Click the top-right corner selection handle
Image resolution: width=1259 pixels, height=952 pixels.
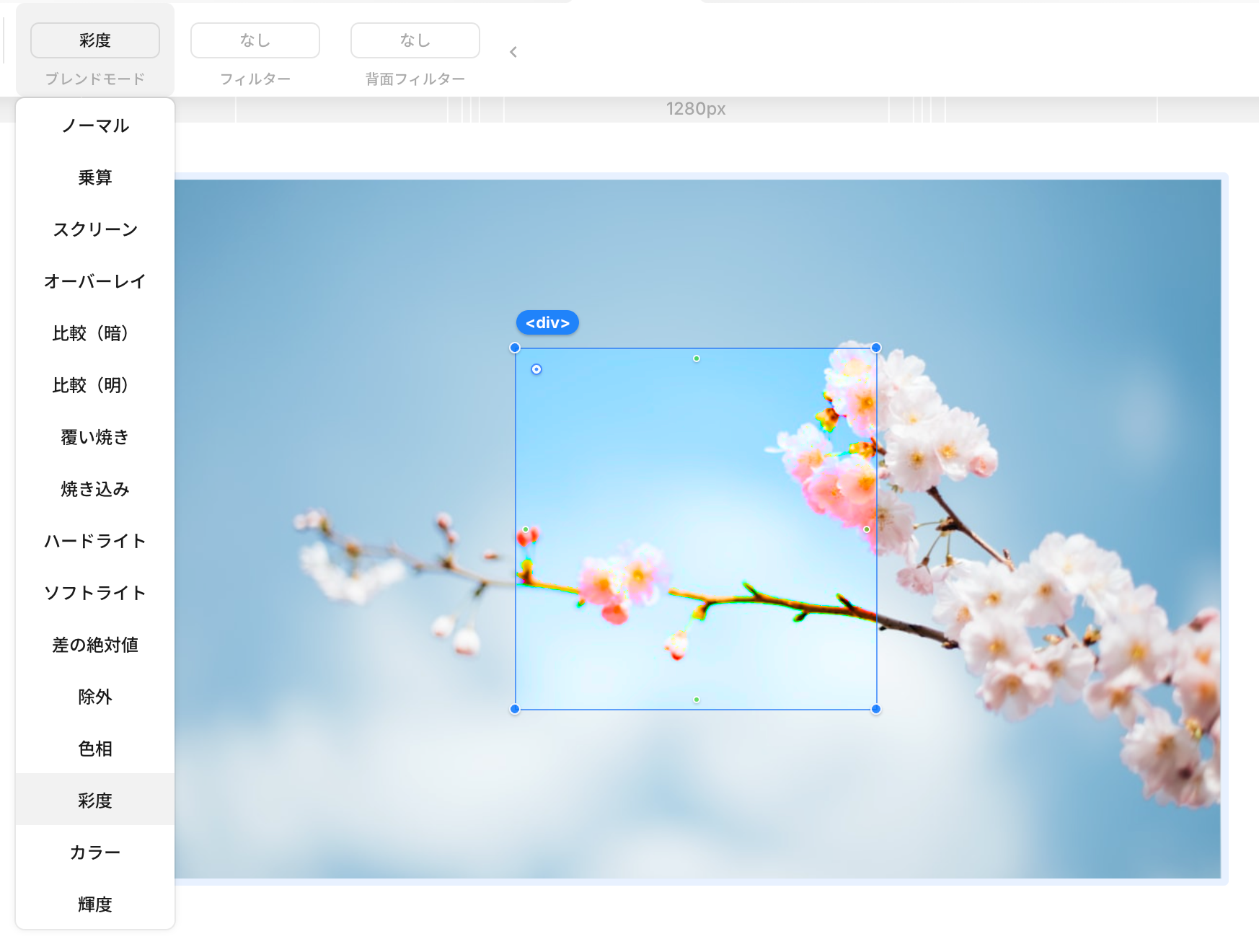876,348
